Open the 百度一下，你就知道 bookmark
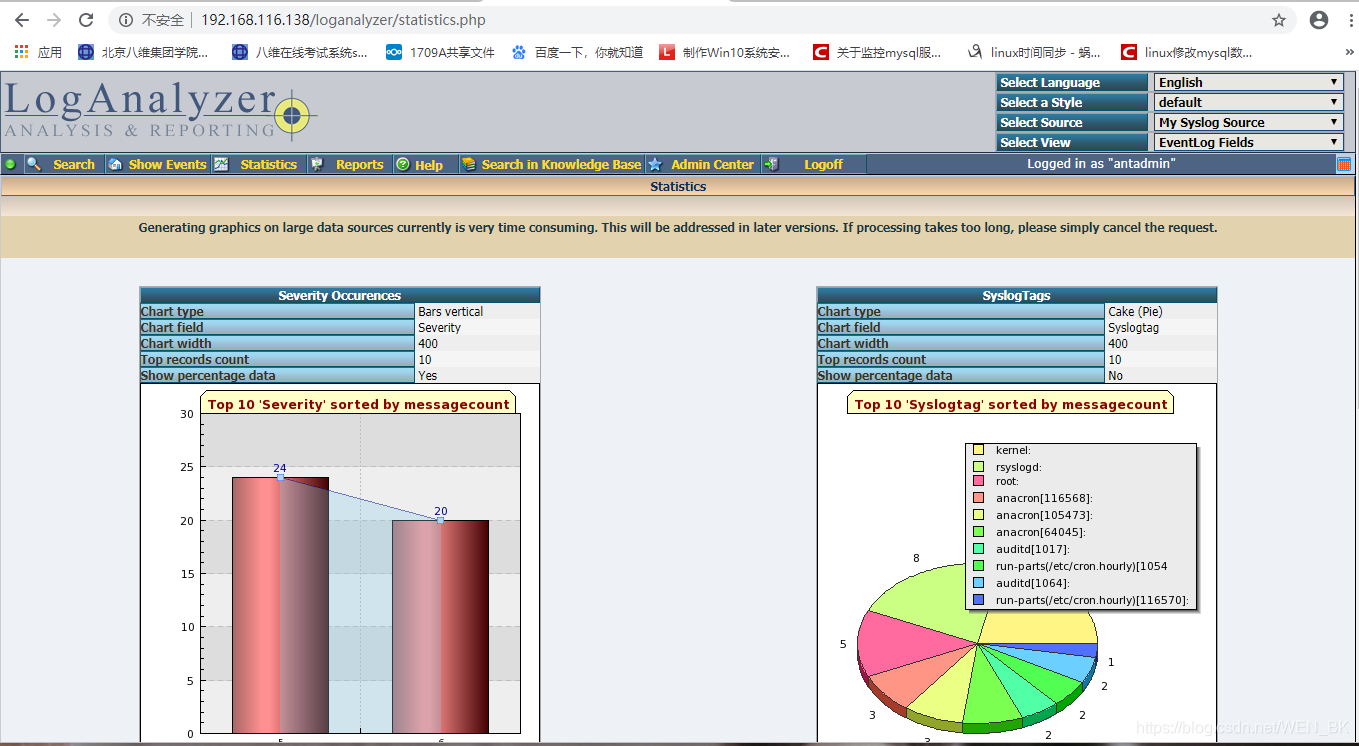Screen dimensions: 1359x746 point(577,52)
